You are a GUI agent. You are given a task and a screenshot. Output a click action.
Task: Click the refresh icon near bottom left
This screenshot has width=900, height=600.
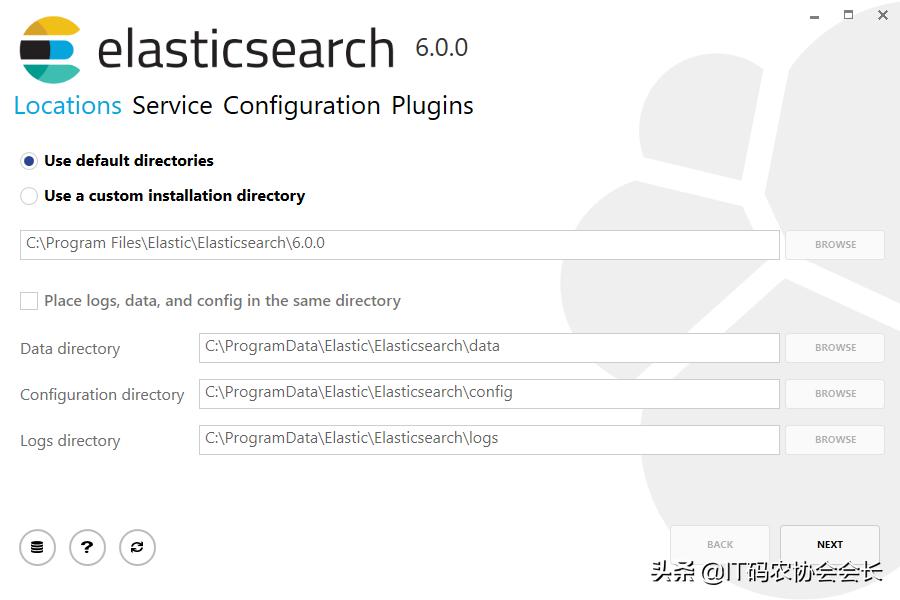(137, 547)
